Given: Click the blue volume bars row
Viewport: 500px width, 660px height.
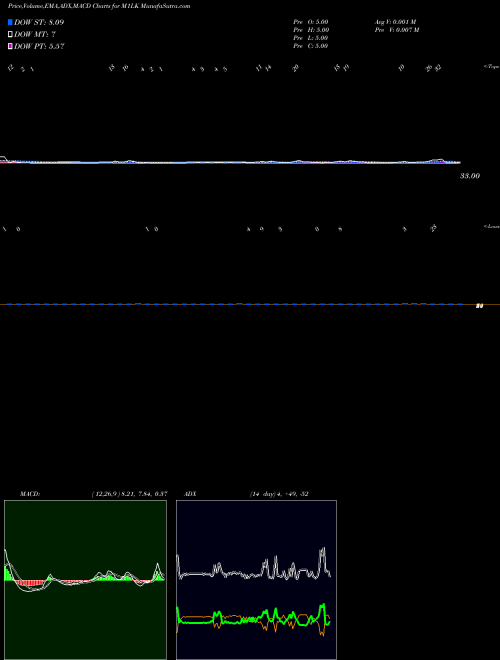Looking at the screenshot, I should coord(234,303).
